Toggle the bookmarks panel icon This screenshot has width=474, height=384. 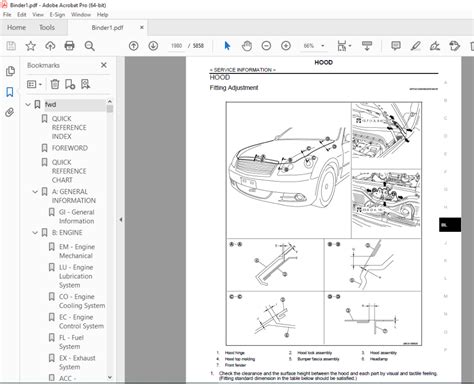(x=10, y=92)
